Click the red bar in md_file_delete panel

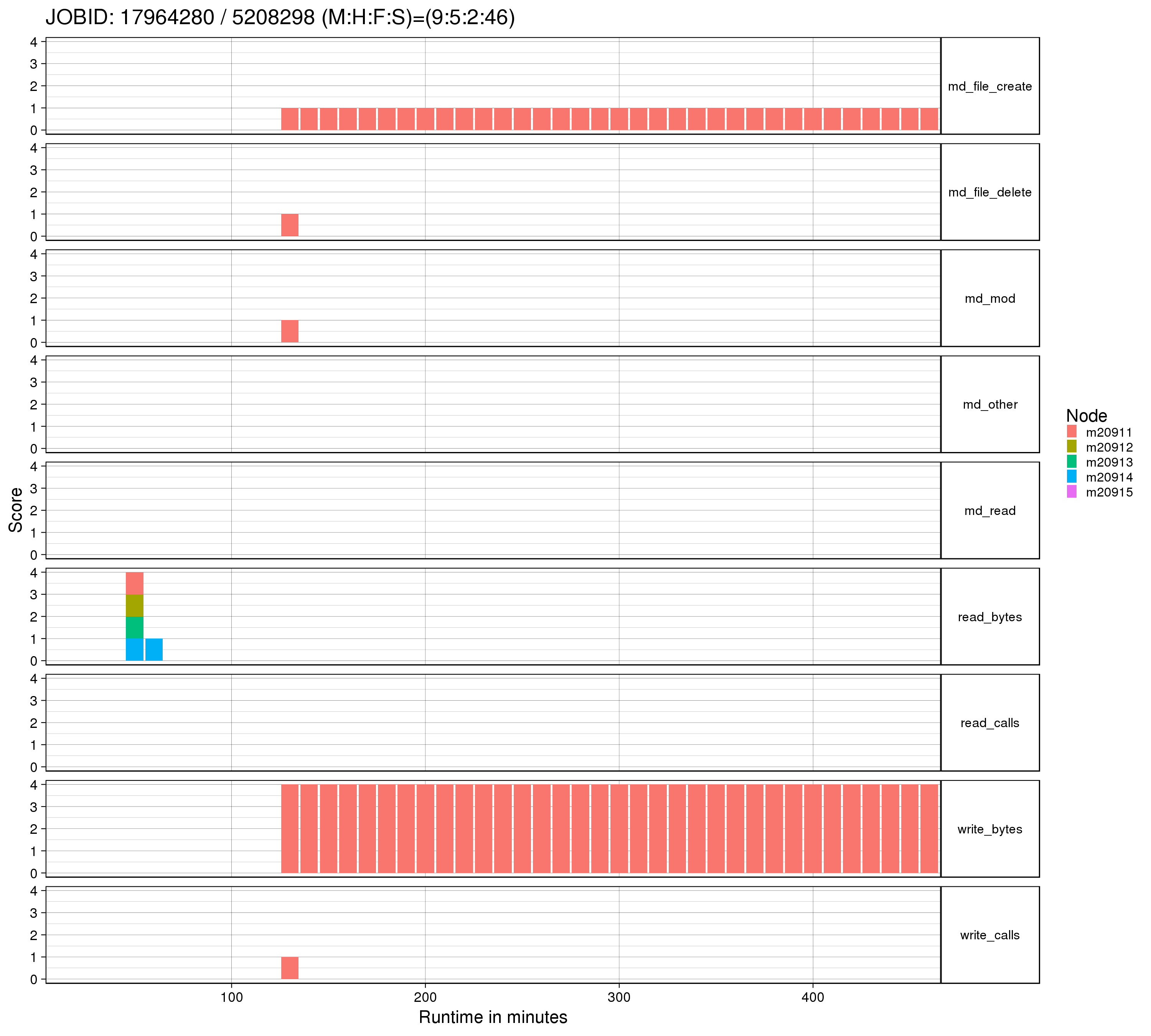click(x=290, y=225)
